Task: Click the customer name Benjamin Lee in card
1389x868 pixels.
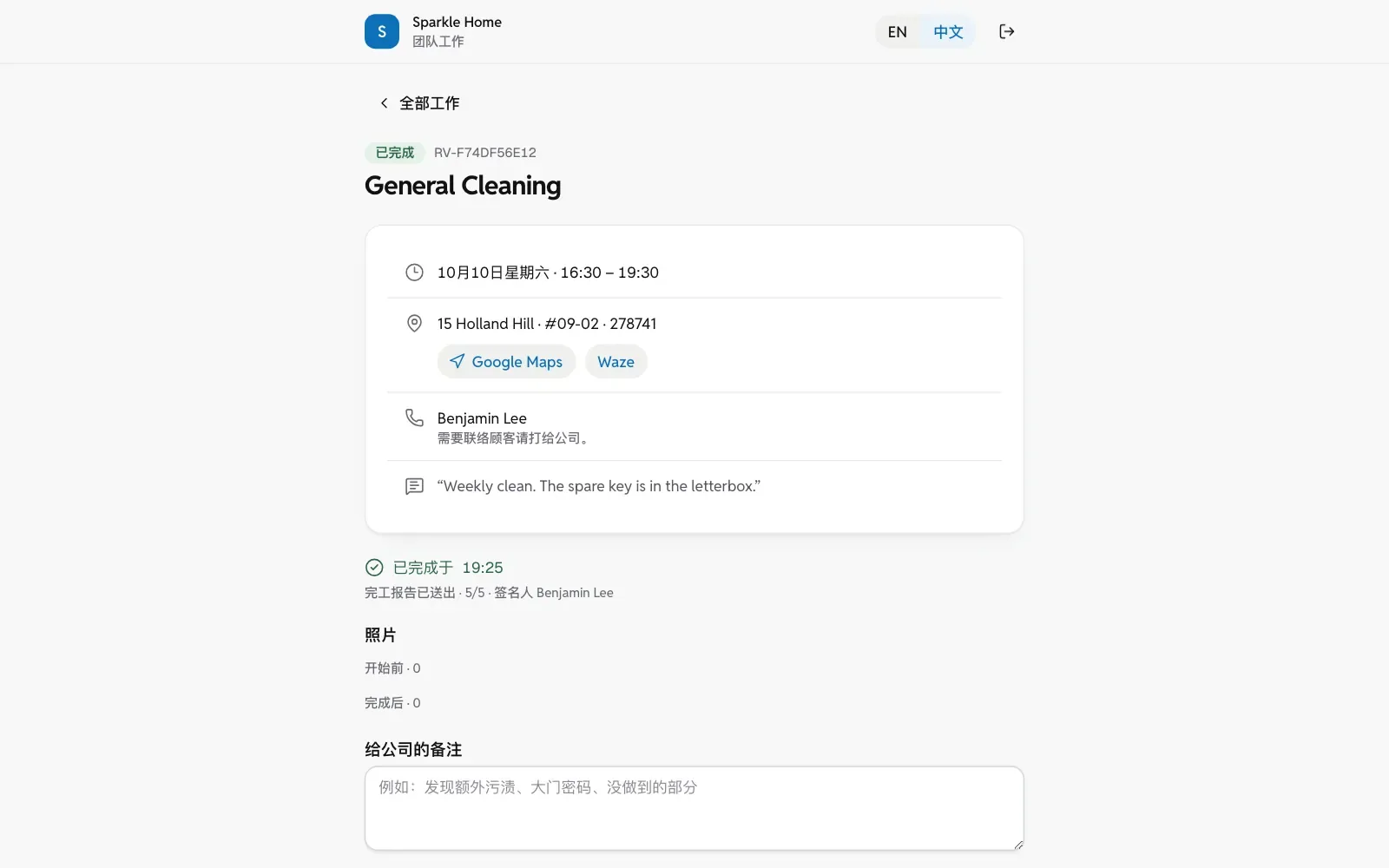Action: 482,418
